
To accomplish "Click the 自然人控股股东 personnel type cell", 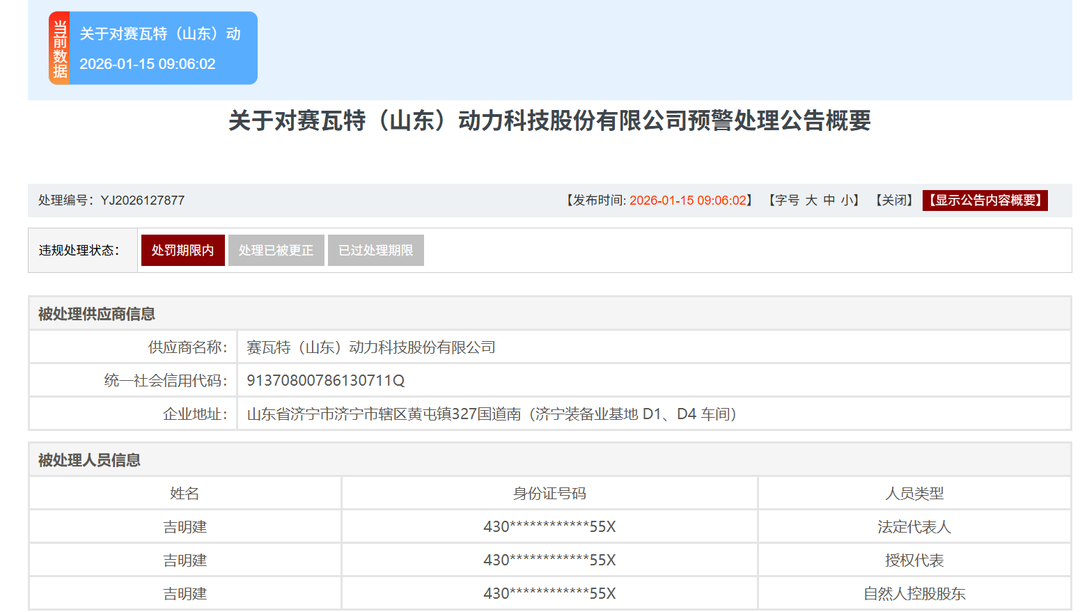I will pos(914,593).
